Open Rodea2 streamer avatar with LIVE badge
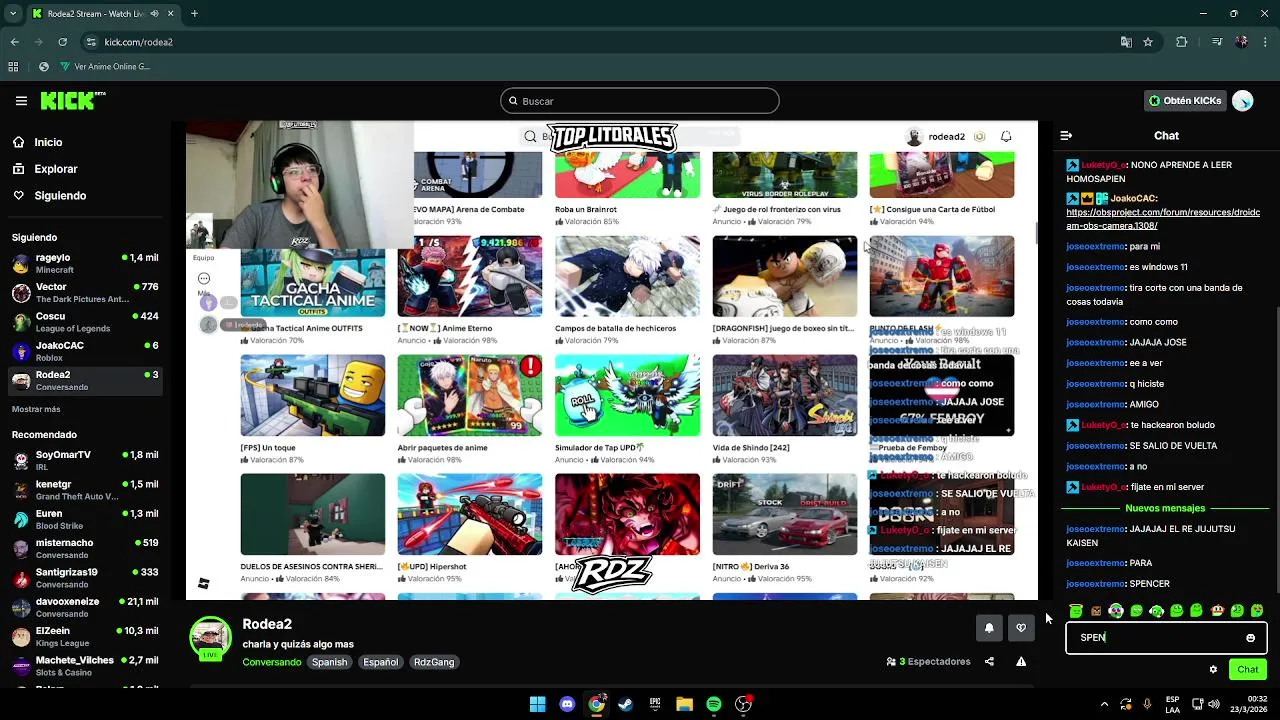 click(210, 640)
